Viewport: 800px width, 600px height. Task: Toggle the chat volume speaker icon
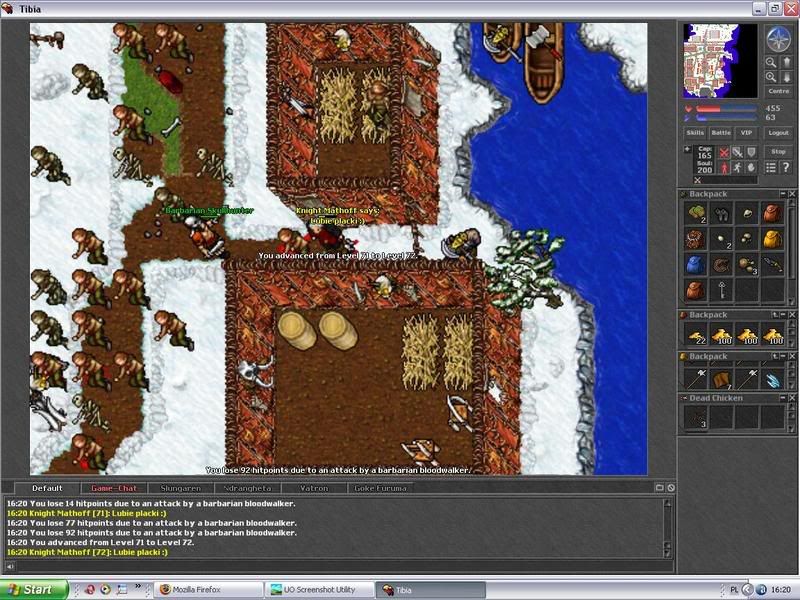click(x=10, y=566)
